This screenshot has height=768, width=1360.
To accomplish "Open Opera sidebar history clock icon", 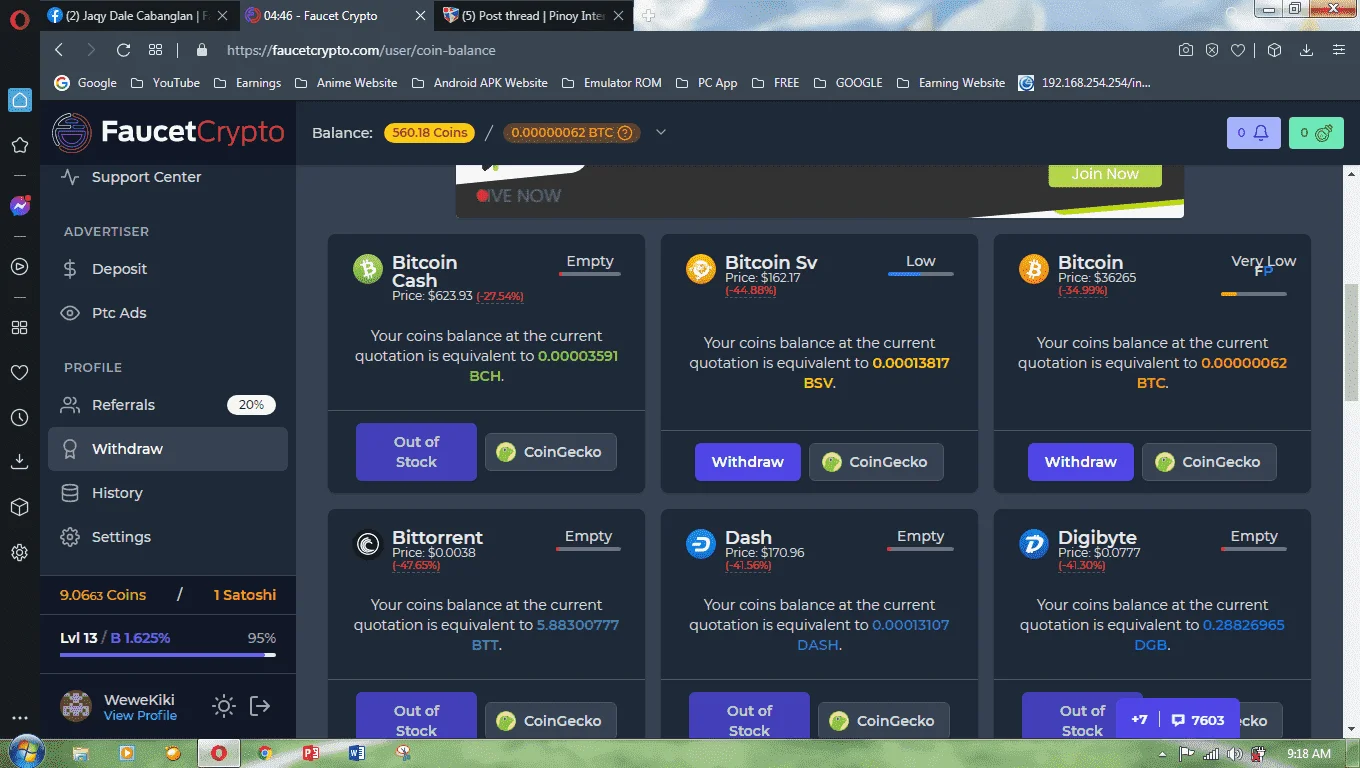I will [19, 418].
